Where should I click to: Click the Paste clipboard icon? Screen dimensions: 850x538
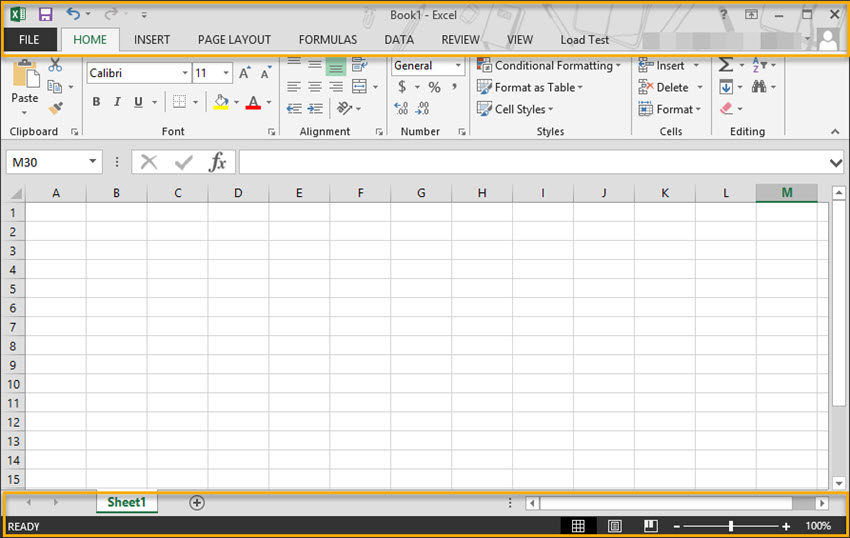click(25, 74)
